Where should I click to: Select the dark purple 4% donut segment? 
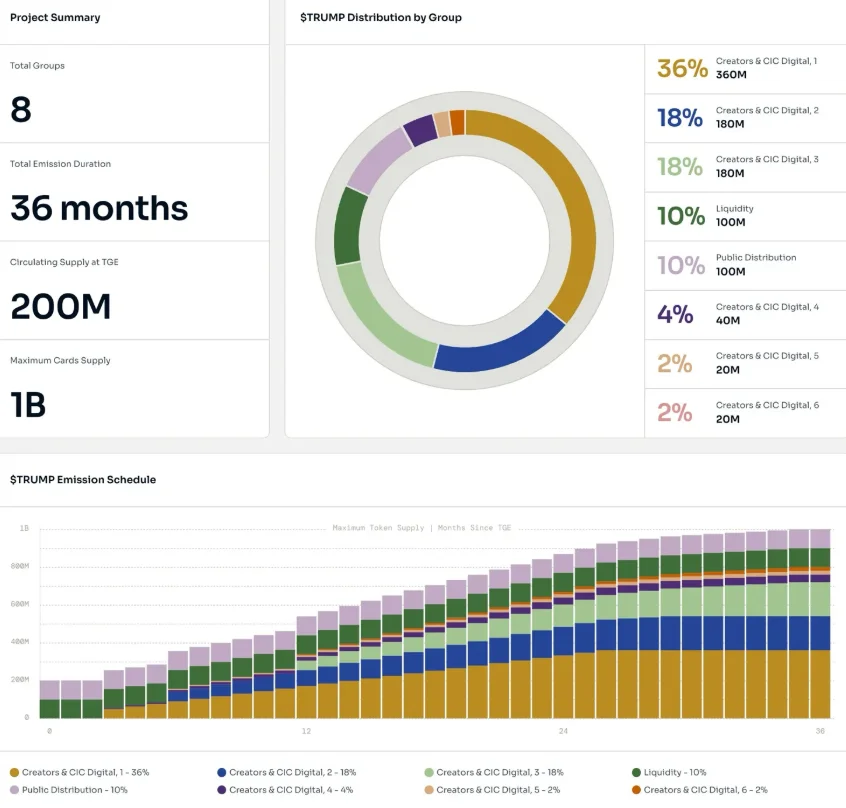pyautogui.click(x=421, y=130)
